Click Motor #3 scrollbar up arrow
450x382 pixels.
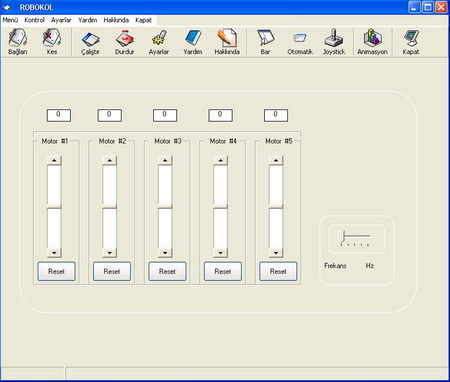pyautogui.click(x=165, y=160)
